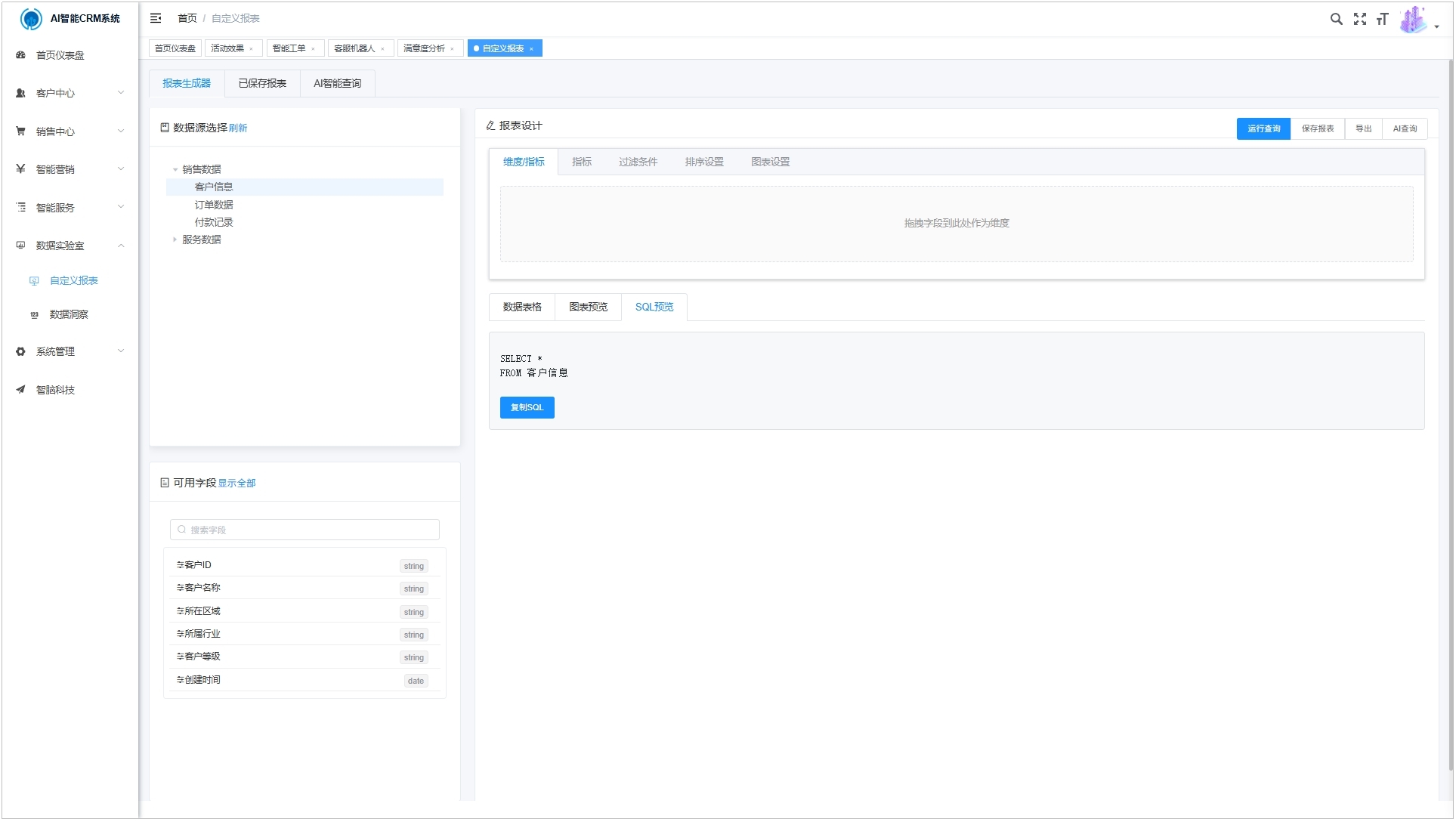The width and height of the screenshot is (1456, 822).
Task: Open 过滤条件 design tab
Action: 638,162
